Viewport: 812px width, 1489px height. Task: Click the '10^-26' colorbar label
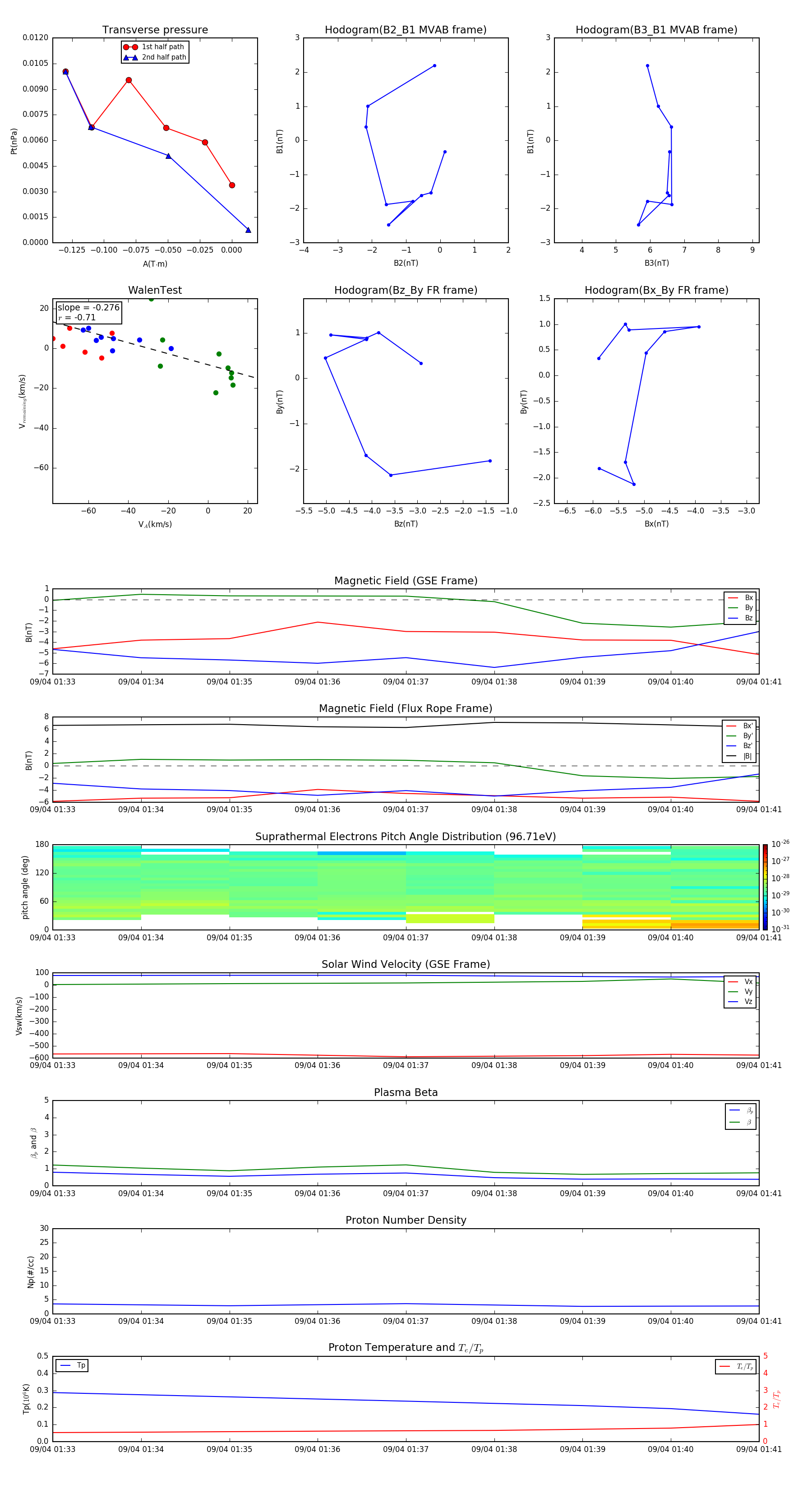click(x=780, y=844)
